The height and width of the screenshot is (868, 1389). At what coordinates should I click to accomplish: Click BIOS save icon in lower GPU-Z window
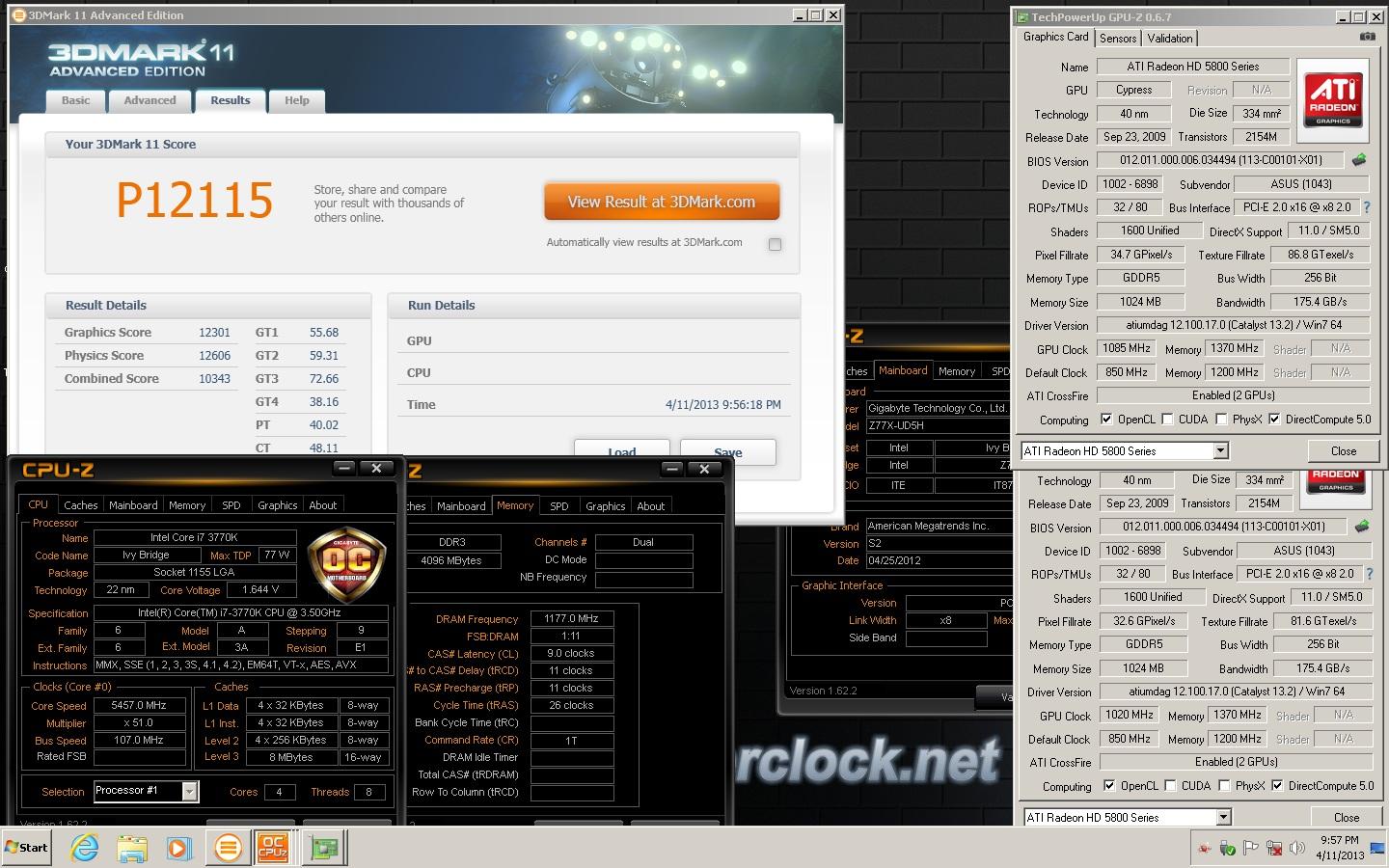(x=1362, y=527)
